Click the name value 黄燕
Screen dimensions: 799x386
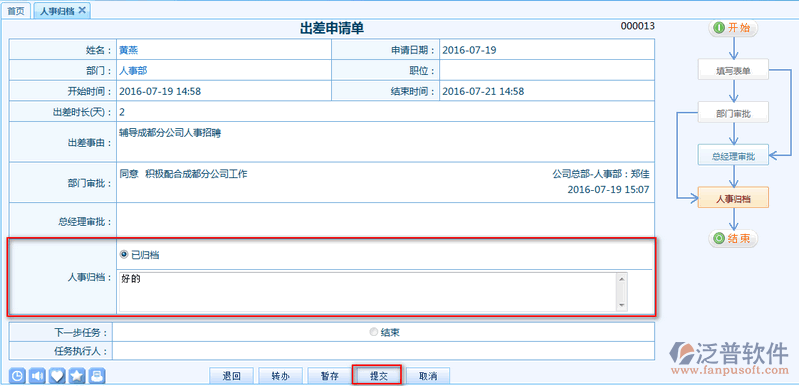click(128, 50)
